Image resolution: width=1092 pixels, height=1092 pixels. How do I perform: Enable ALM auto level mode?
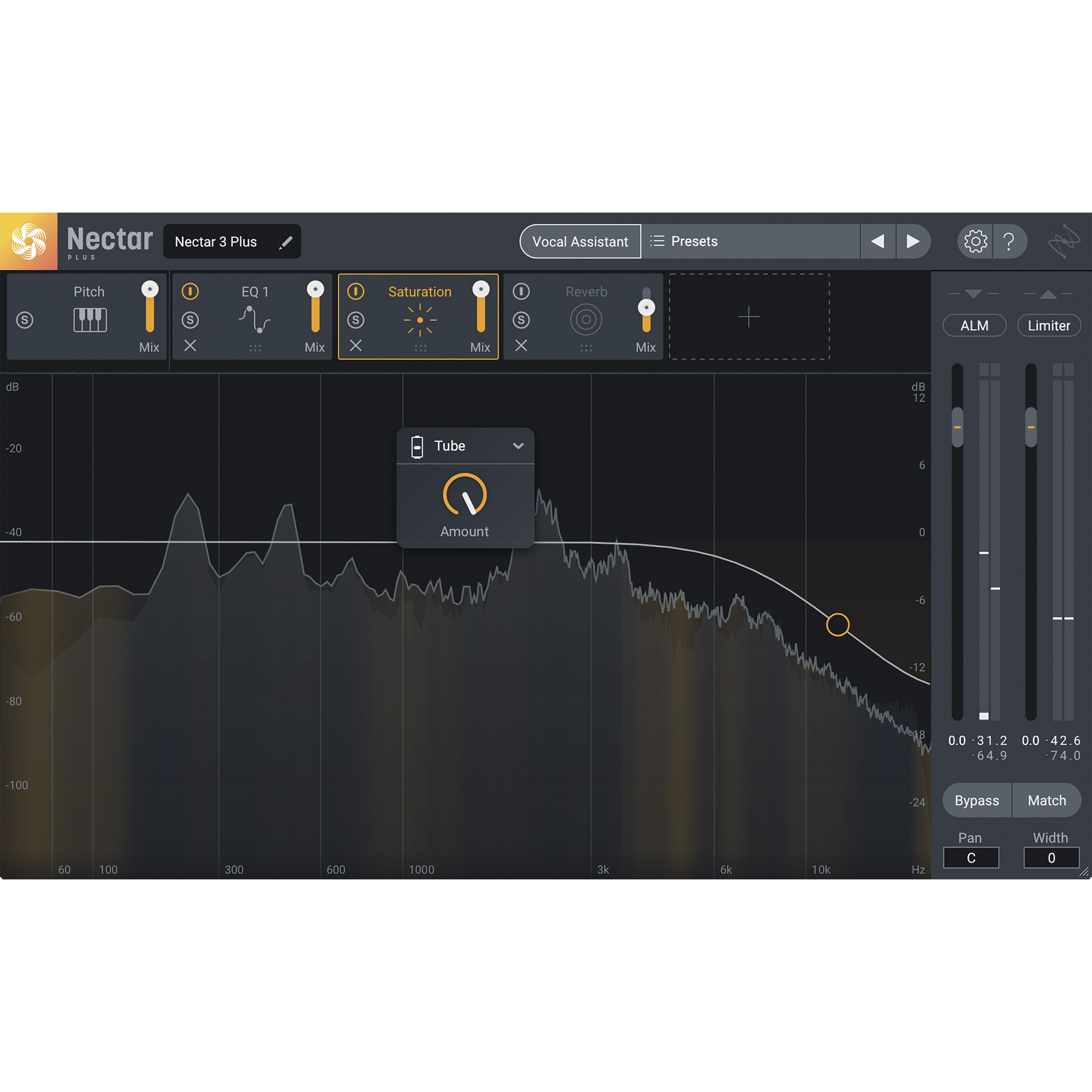974,325
